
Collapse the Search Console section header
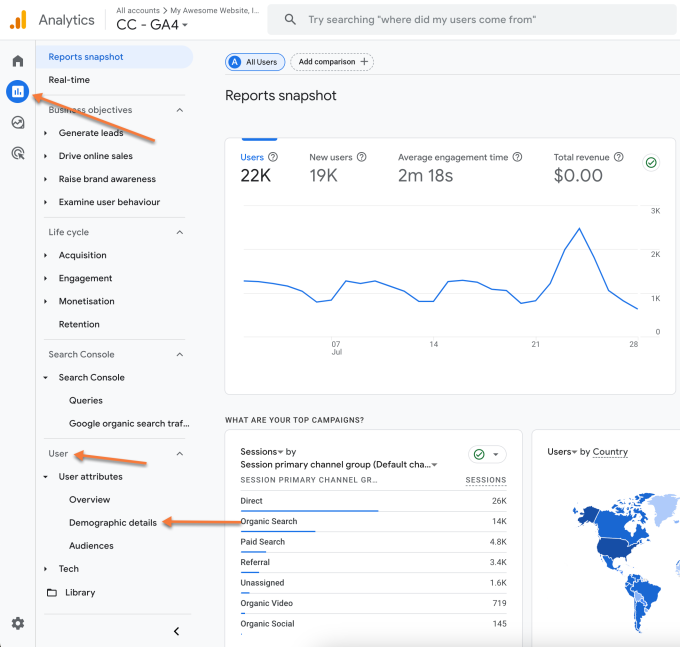coord(180,355)
